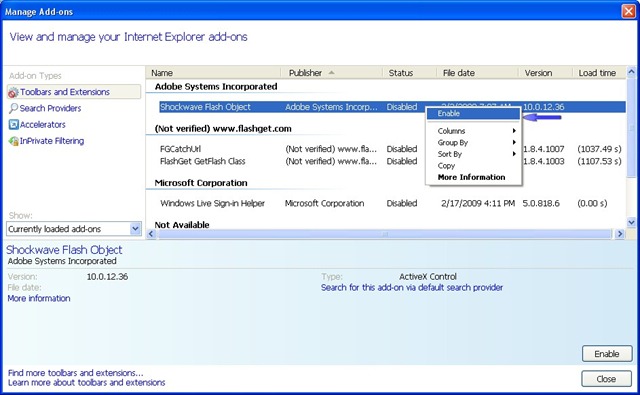Click the horizontal scrollbar left arrow

click(x=151, y=234)
